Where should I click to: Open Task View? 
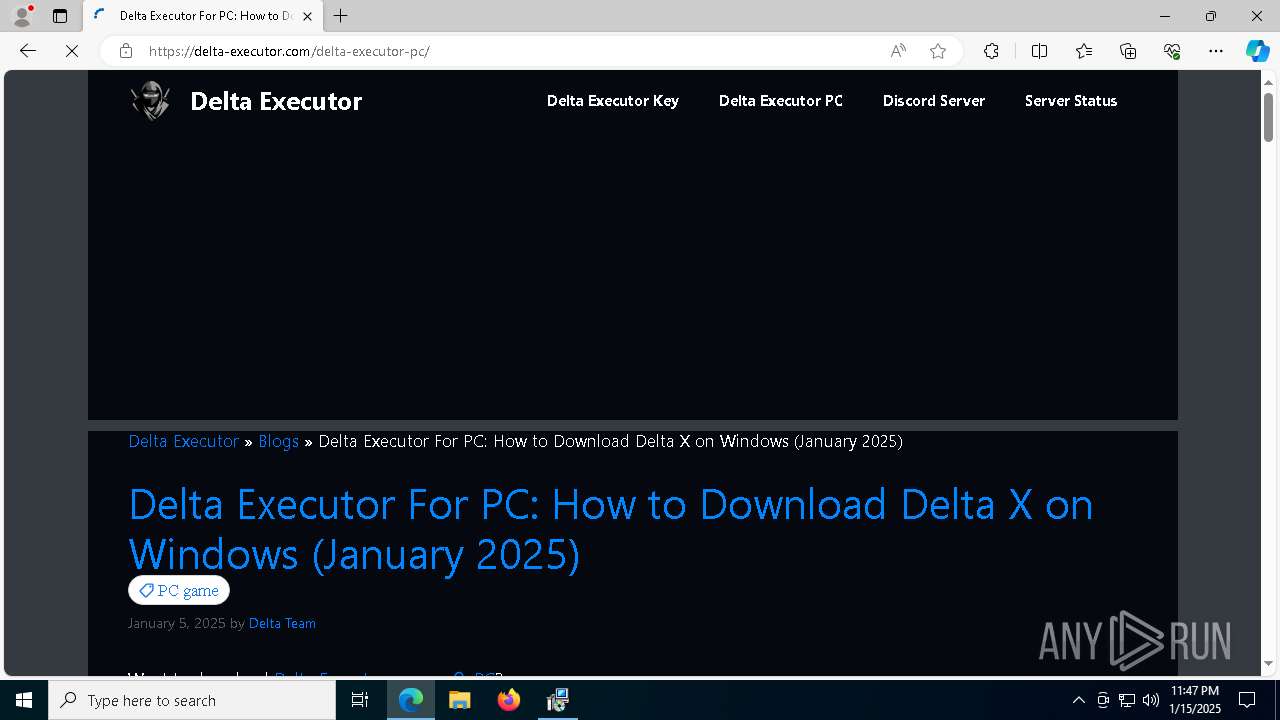pyautogui.click(x=360, y=700)
